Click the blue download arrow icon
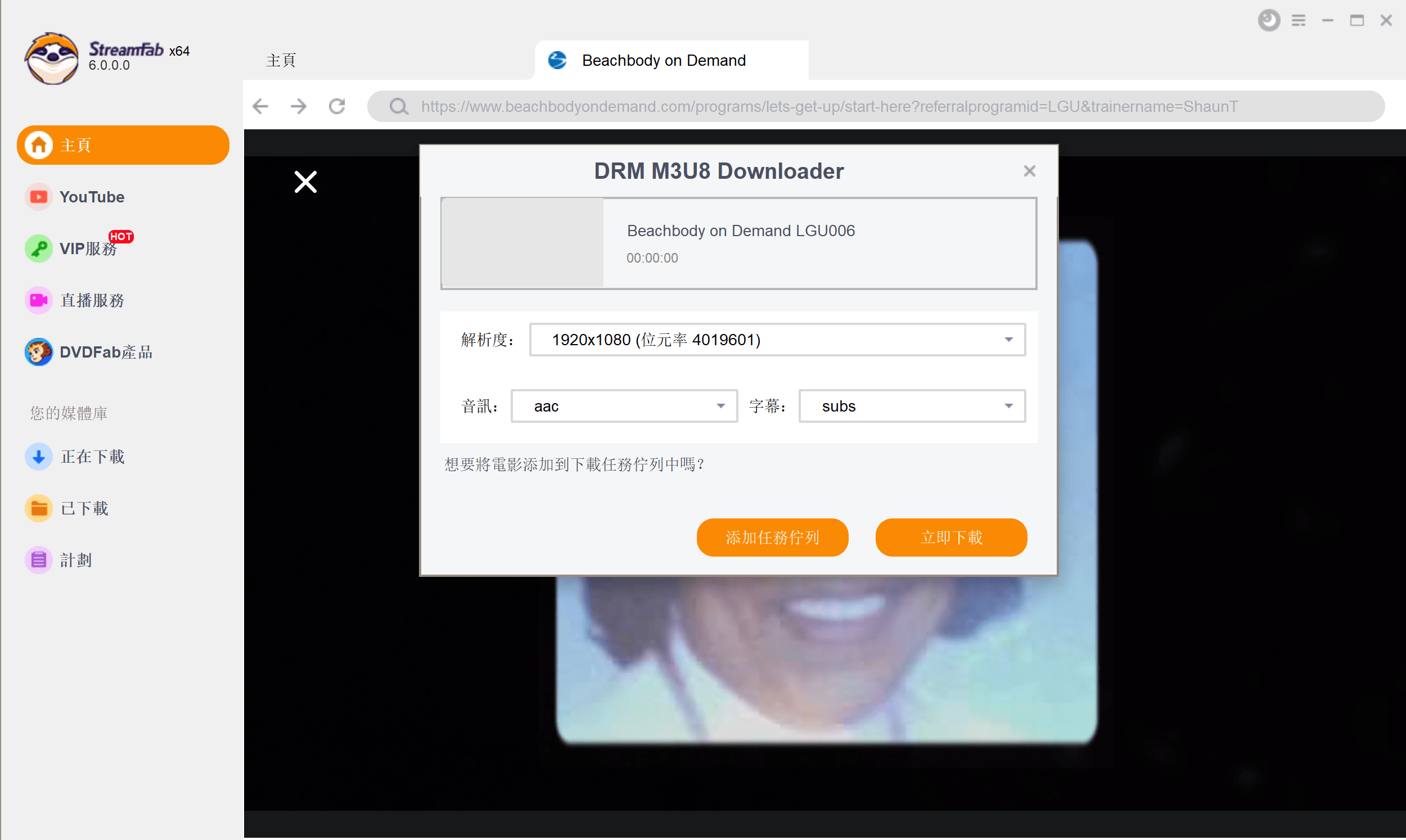Screen dimensions: 1406x840 38,456
